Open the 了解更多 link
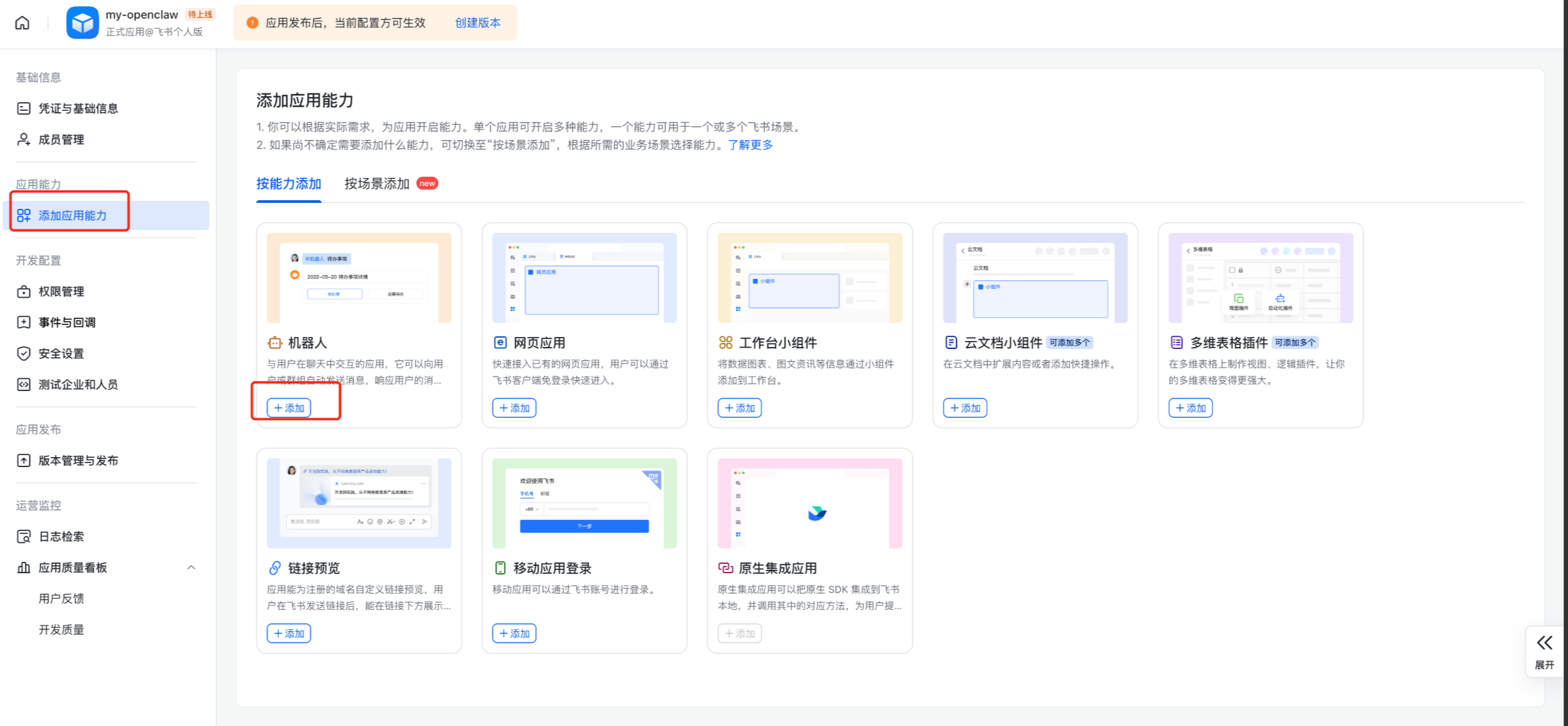This screenshot has height=726, width=1568. 750,145
